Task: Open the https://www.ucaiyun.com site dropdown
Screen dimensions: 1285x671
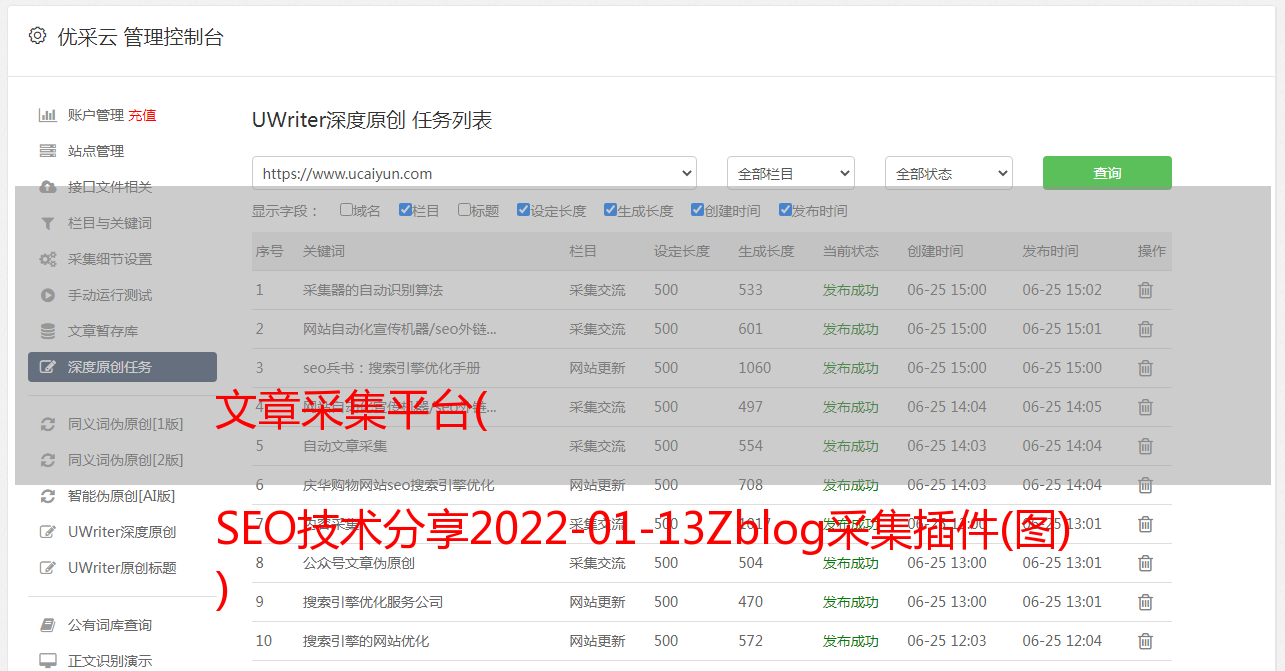Action: [x=474, y=173]
